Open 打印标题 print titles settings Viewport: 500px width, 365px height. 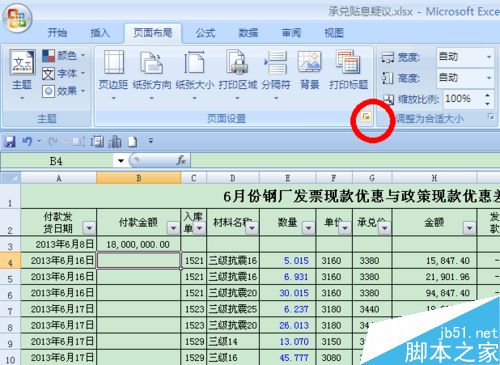click(x=348, y=71)
